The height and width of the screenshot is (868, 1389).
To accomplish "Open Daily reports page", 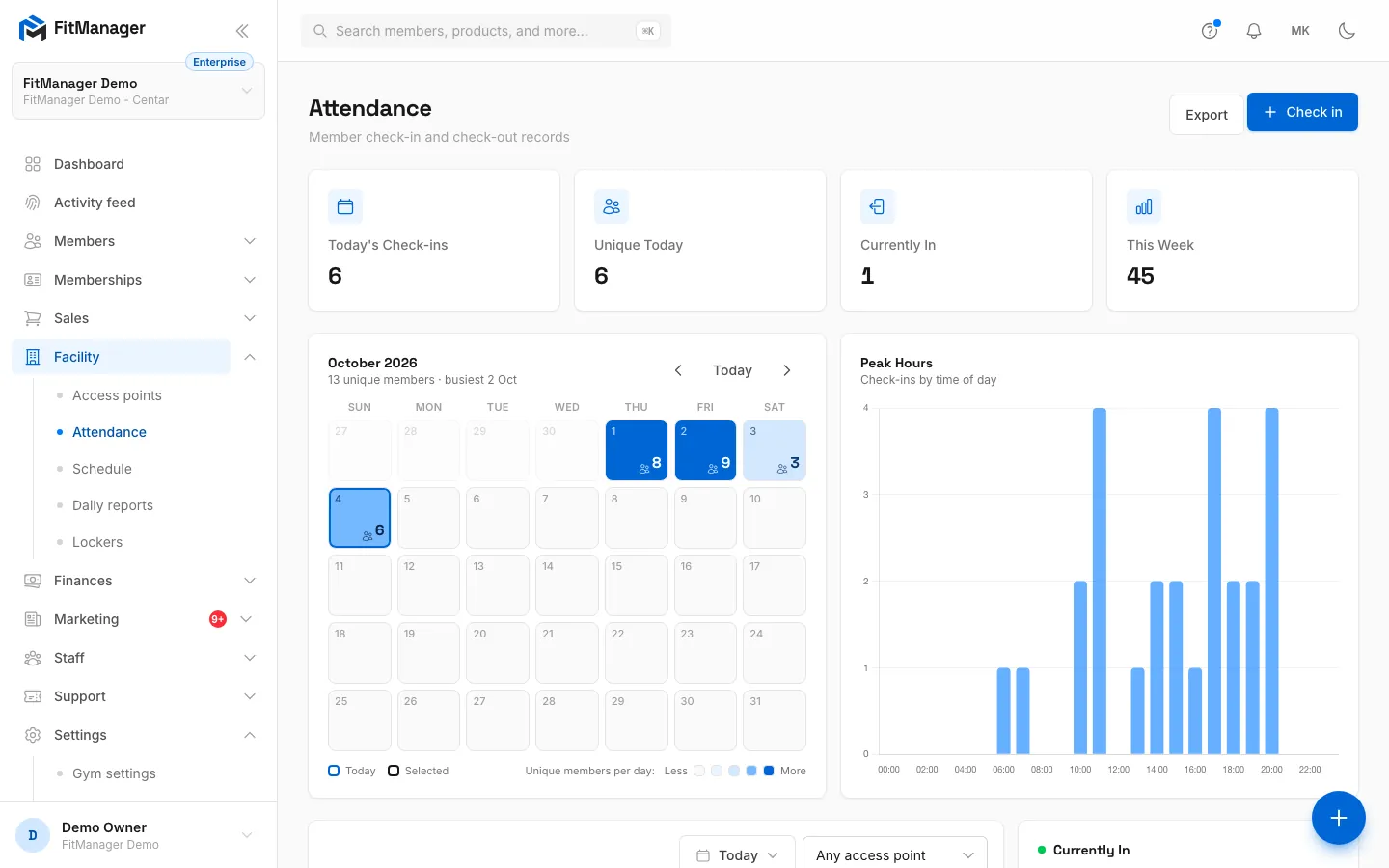I will (113, 505).
